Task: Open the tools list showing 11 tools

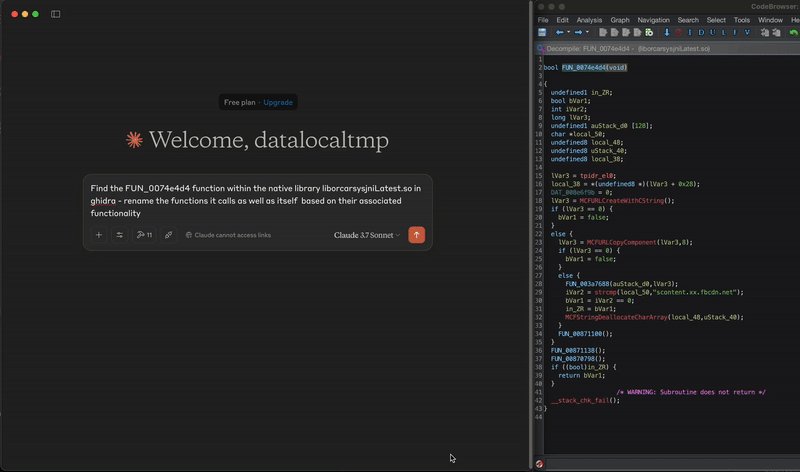Action: (x=144, y=235)
